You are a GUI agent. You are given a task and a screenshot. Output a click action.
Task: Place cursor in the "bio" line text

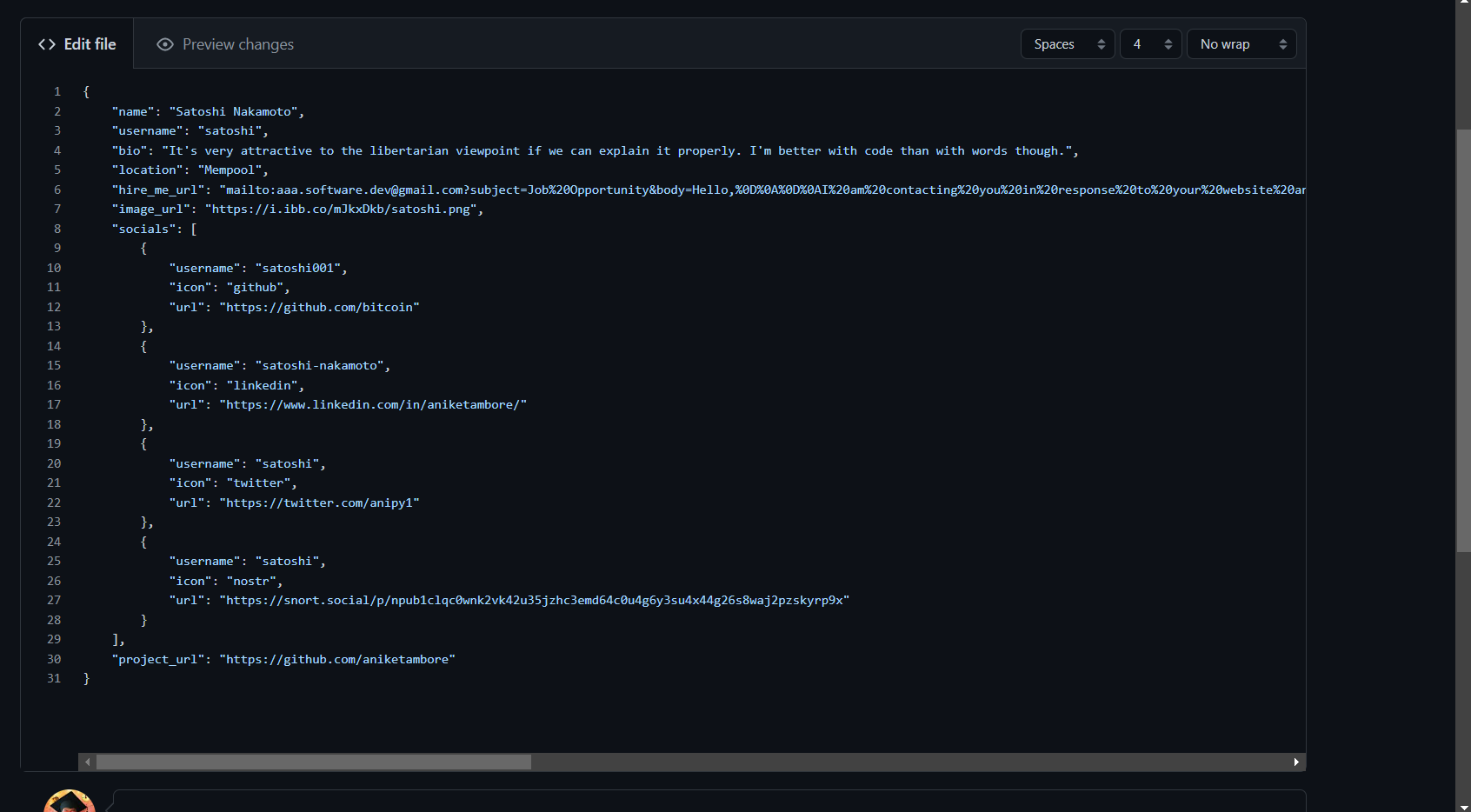pos(609,151)
